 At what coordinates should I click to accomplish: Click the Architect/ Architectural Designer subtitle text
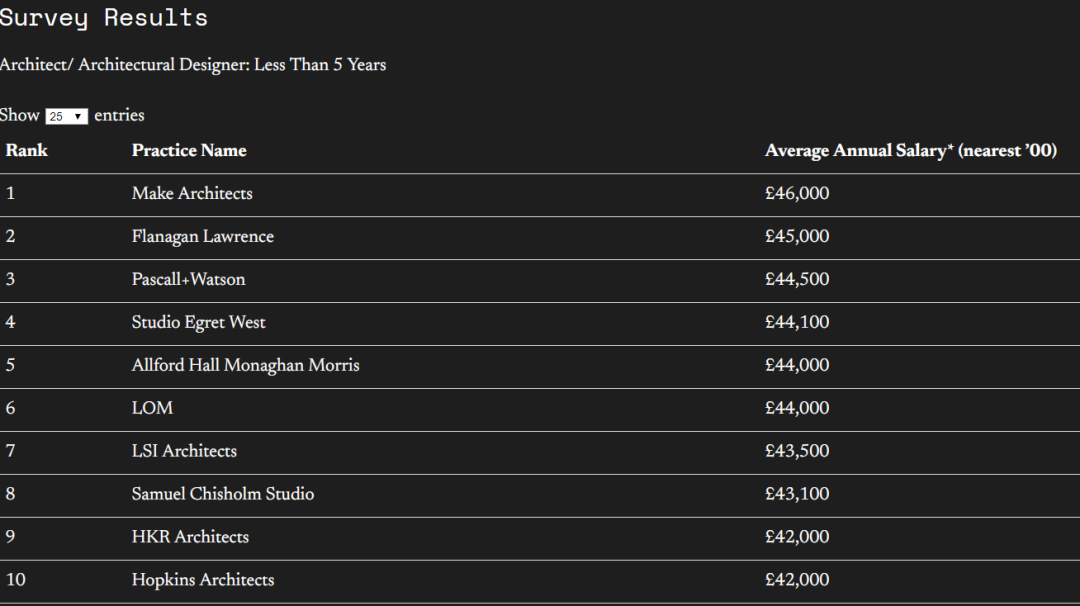(193, 65)
